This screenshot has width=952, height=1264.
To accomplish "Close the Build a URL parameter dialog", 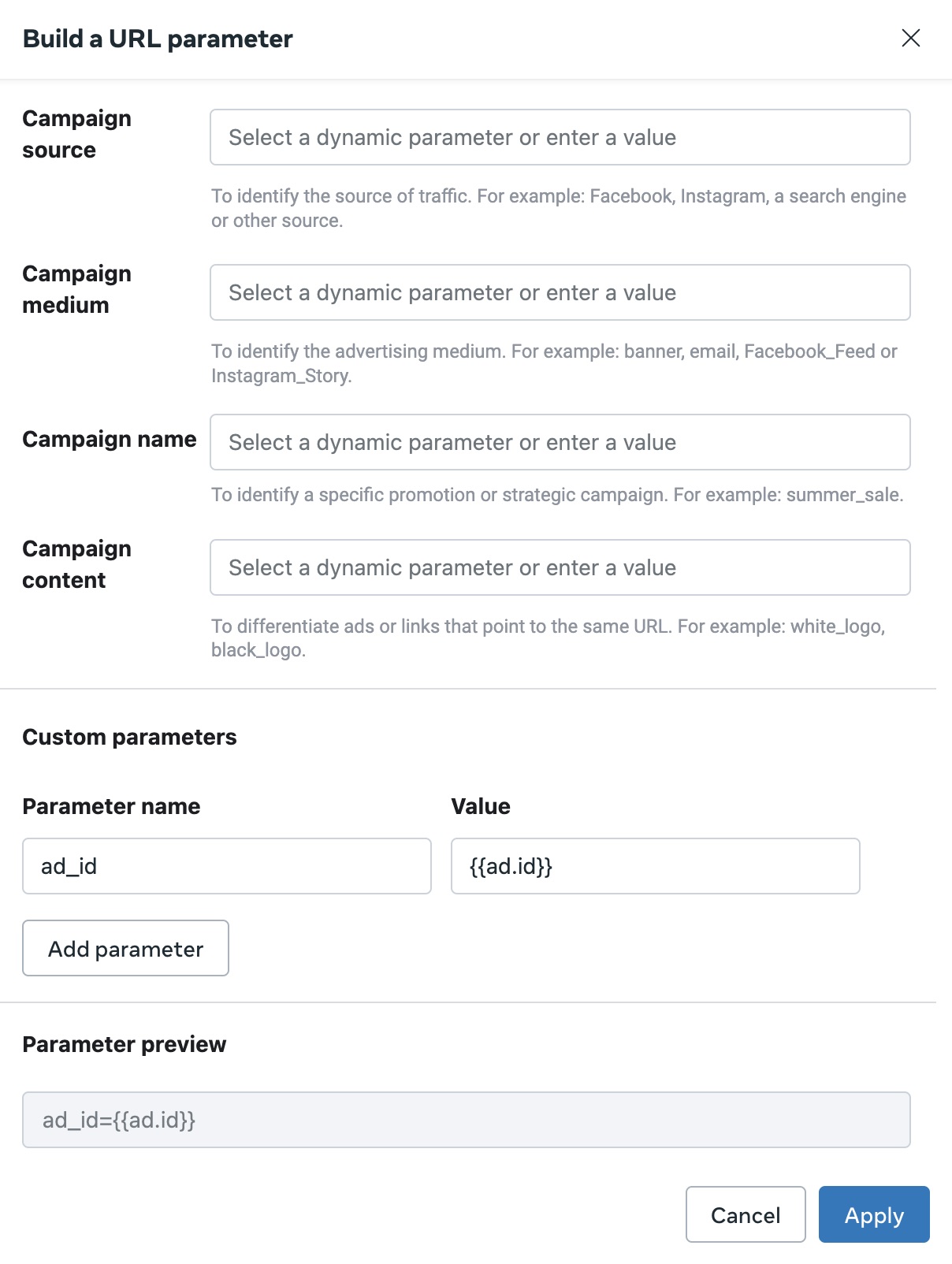I will click(x=910, y=38).
